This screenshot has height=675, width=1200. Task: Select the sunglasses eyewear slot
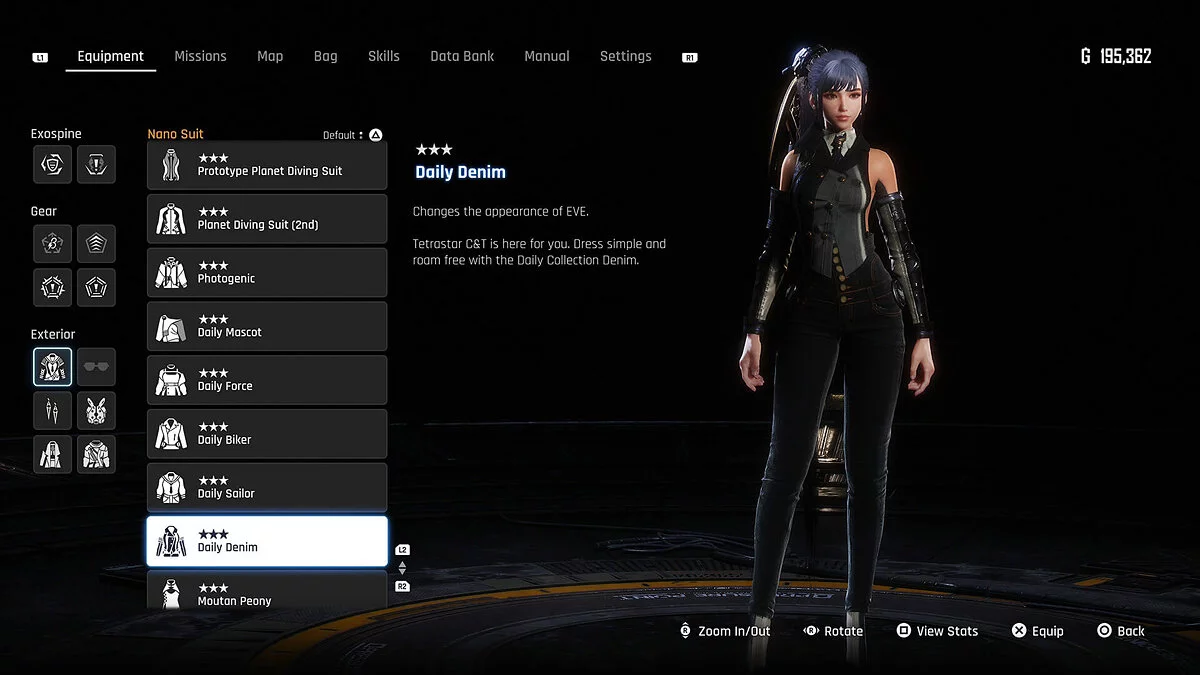pyautogui.click(x=96, y=367)
